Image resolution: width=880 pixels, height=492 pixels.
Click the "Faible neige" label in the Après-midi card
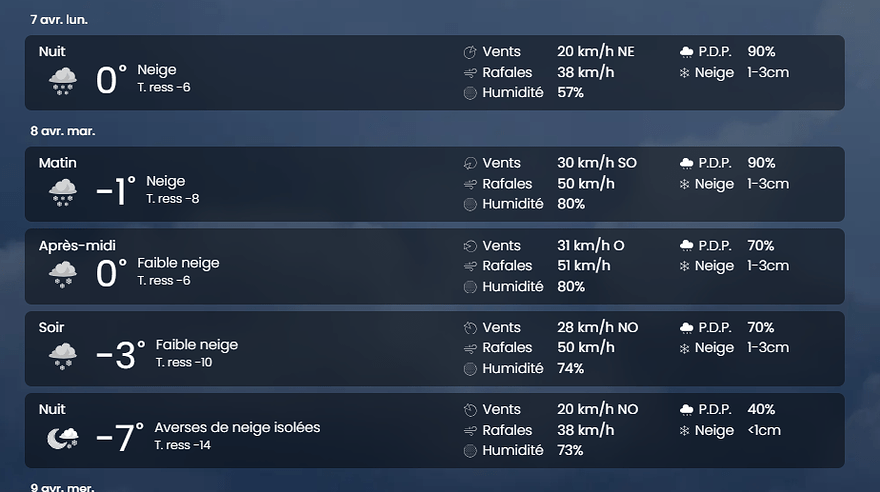point(178,263)
